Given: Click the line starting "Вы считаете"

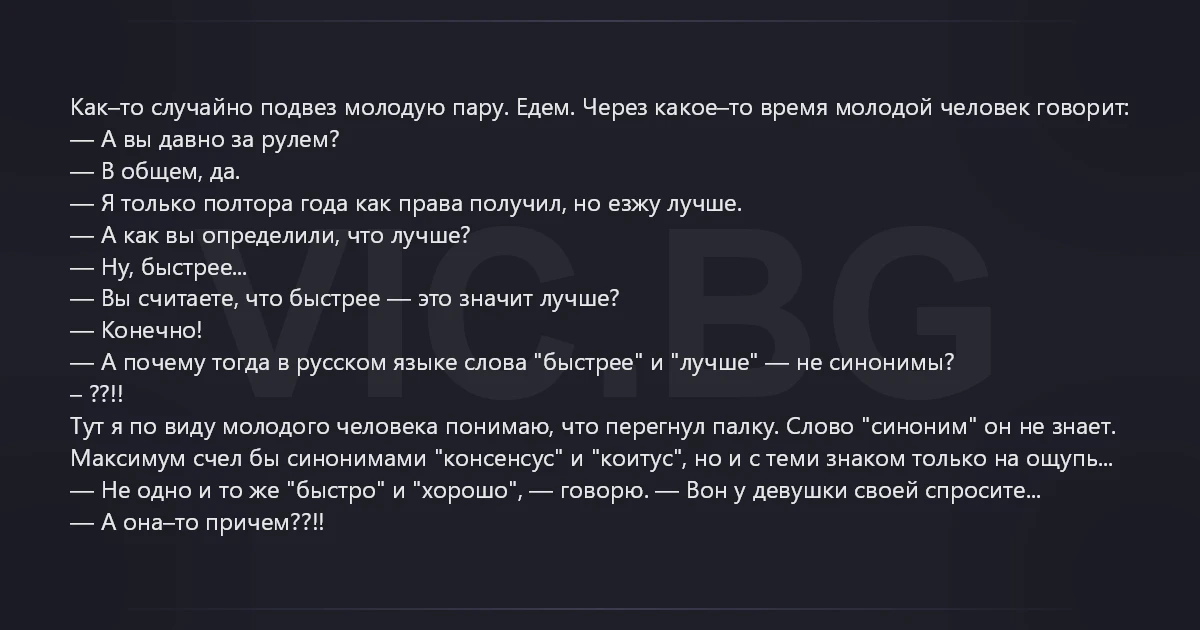Looking at the screenshot, I should pyautogui.click(x=360, y=299).
